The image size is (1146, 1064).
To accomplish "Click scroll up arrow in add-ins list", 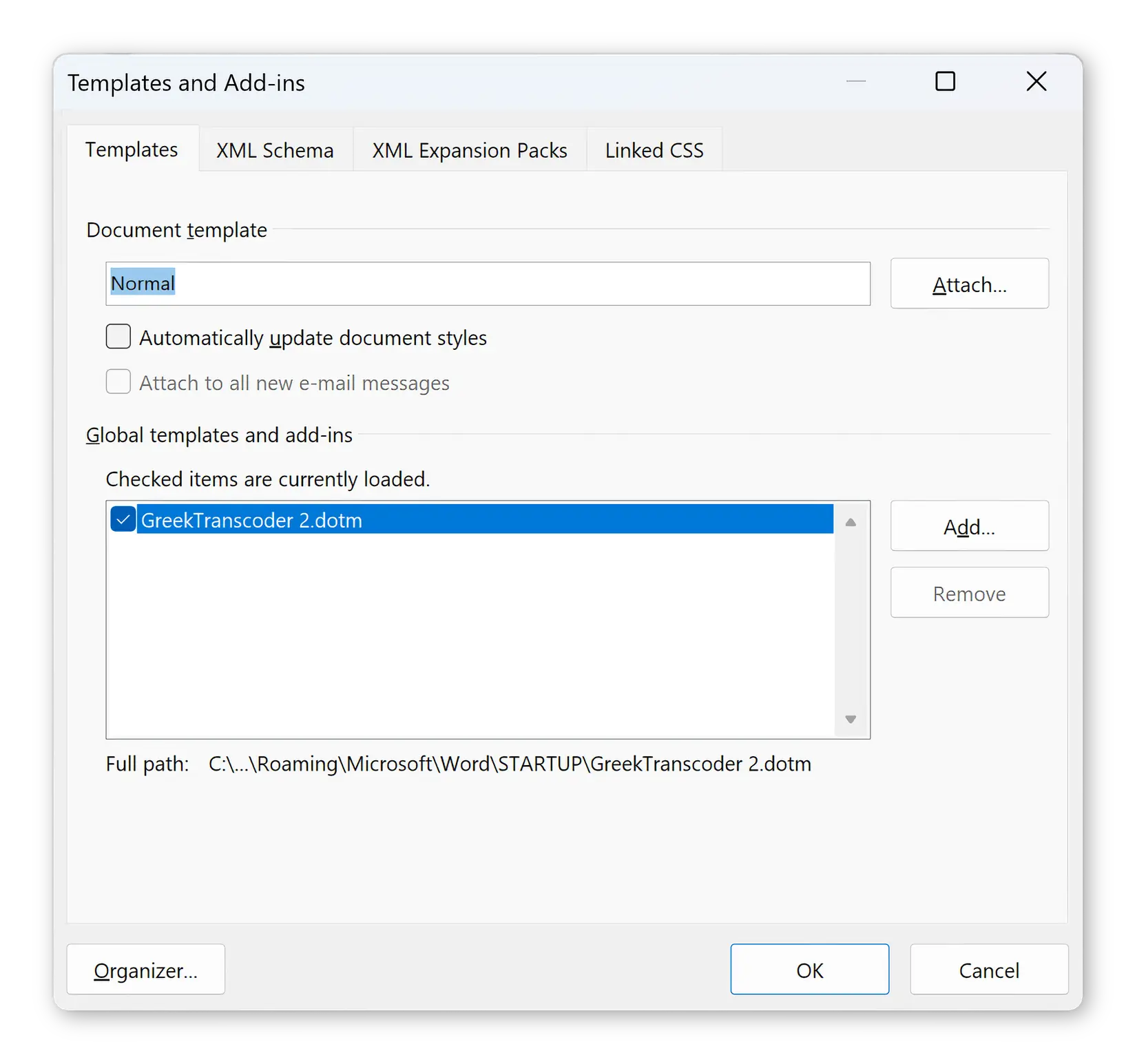I will tap(851, 523).
